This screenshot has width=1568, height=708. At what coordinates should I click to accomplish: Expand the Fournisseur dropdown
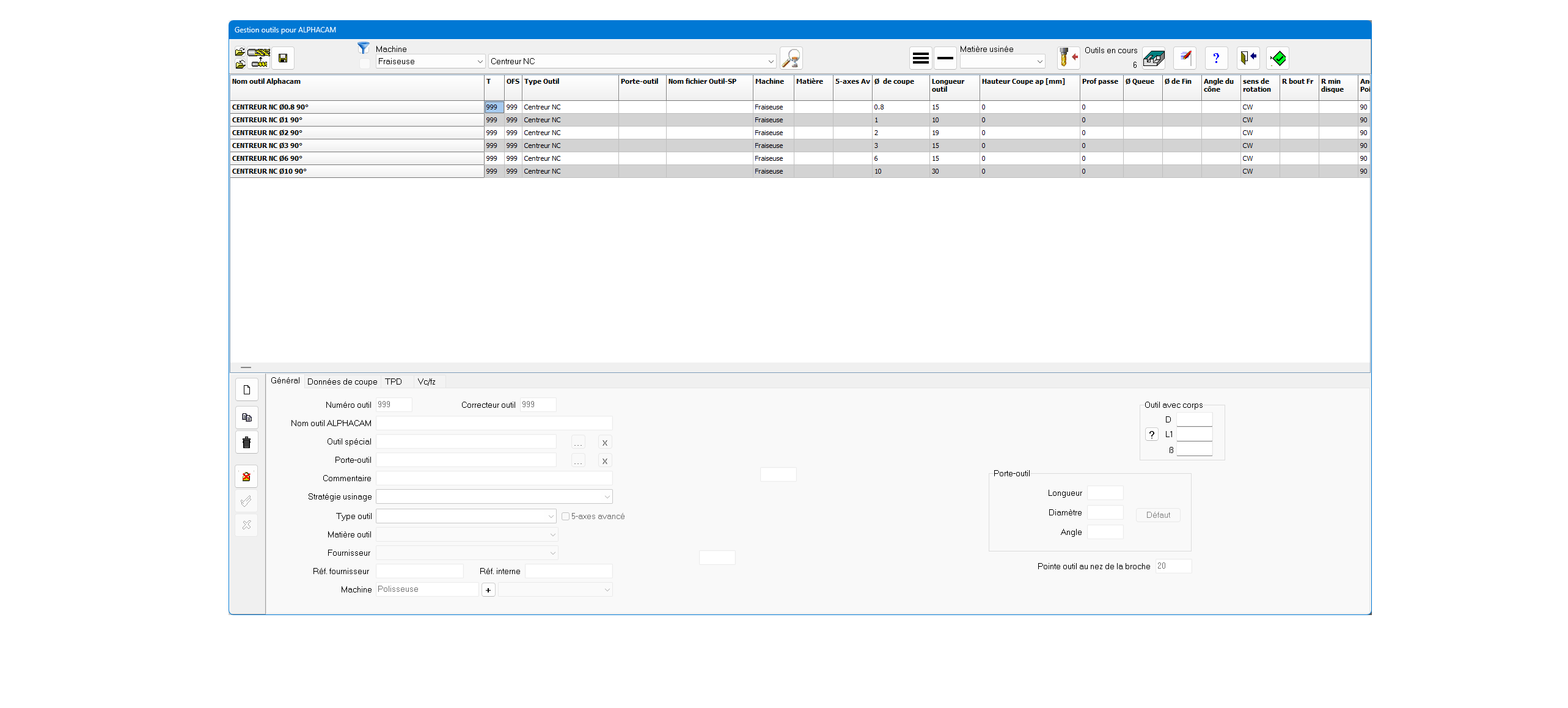pyautogui.click(x=467, y=553)
